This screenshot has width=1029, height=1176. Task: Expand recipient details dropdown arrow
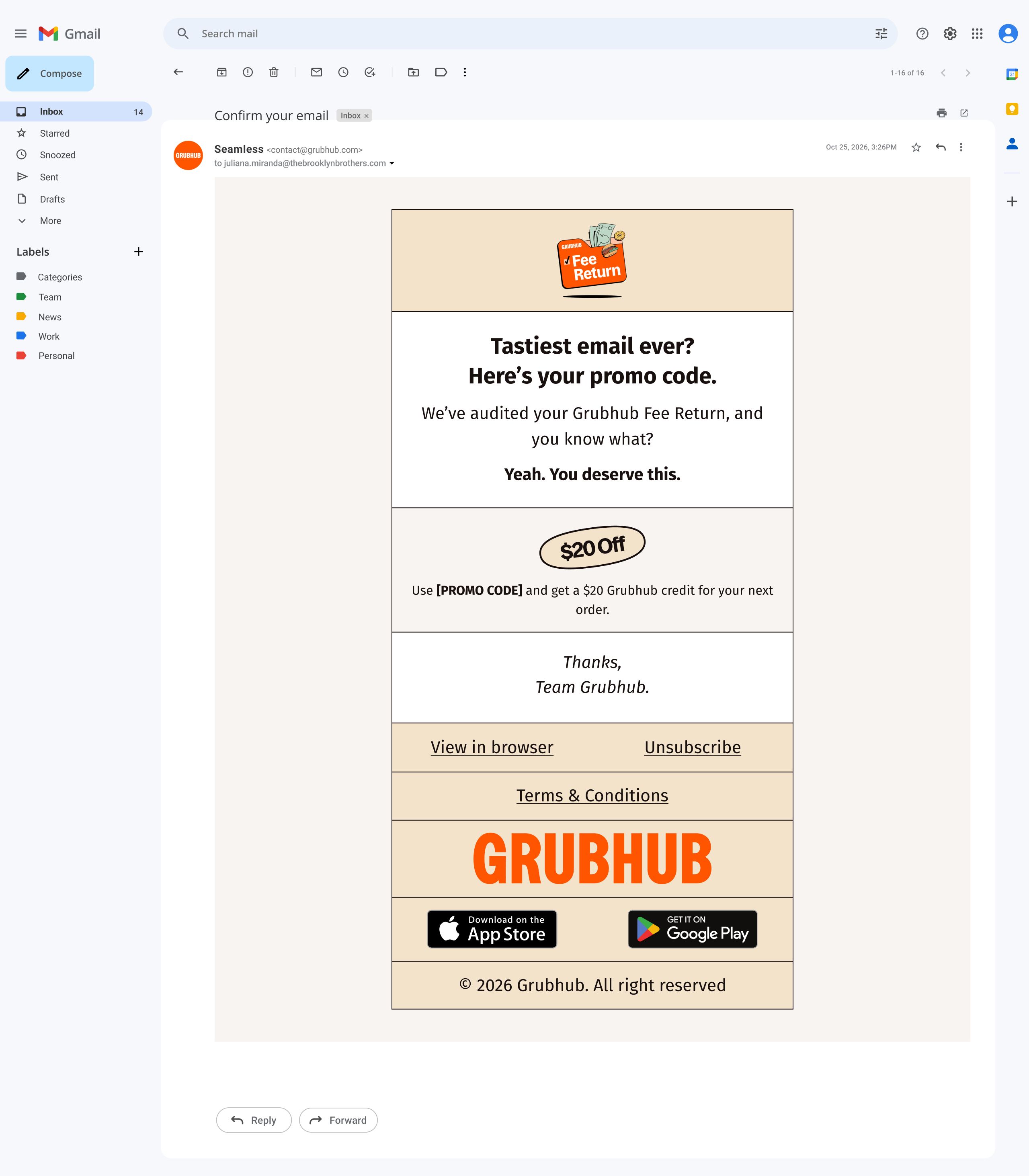pyautogui.click(x=392, y=164)
